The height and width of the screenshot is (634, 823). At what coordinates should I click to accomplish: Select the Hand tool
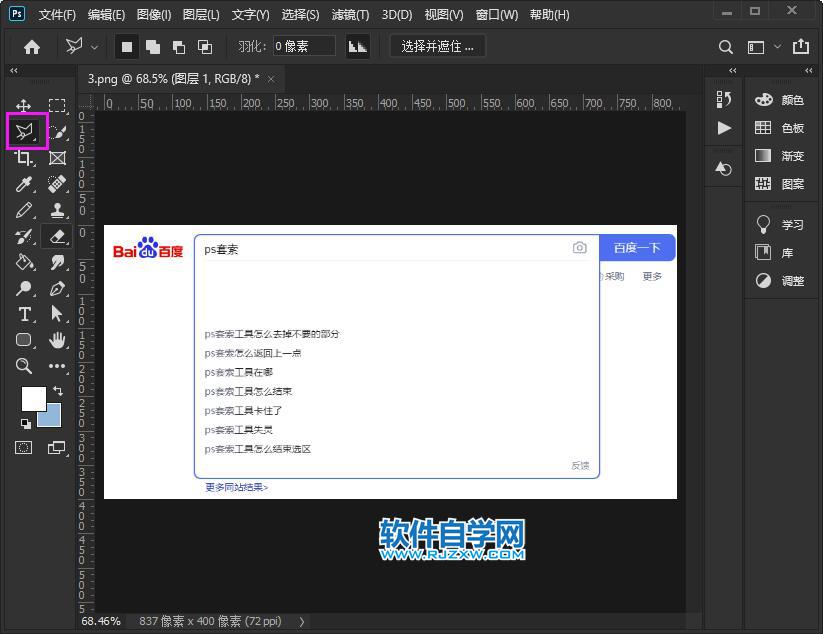(57, 340)
